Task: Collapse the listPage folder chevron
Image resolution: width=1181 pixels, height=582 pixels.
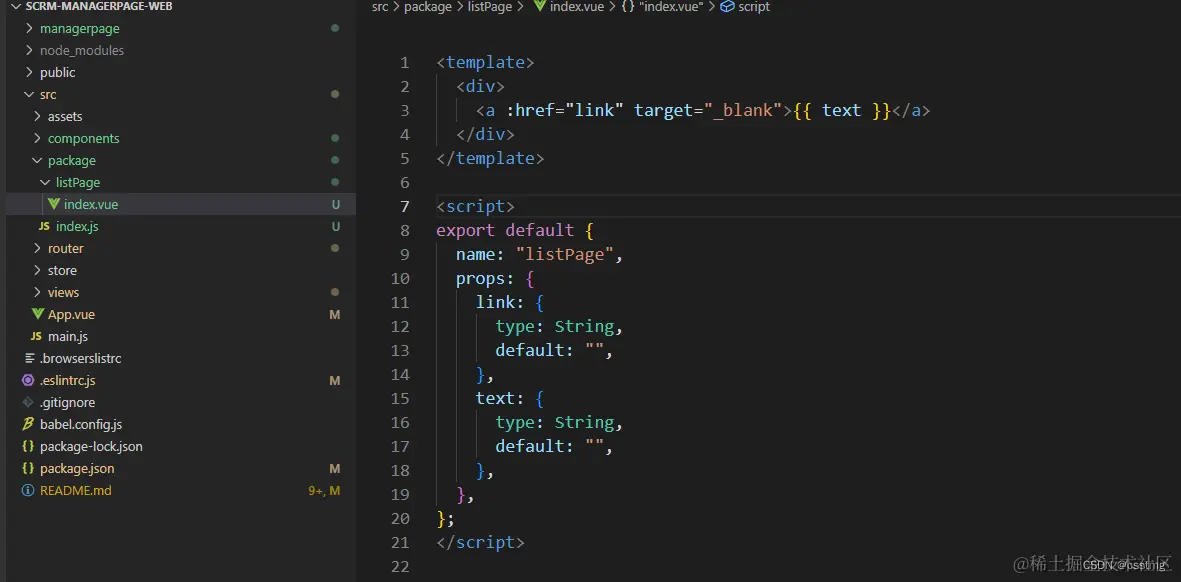Action: pyautogui.click(x=45, y=182)
